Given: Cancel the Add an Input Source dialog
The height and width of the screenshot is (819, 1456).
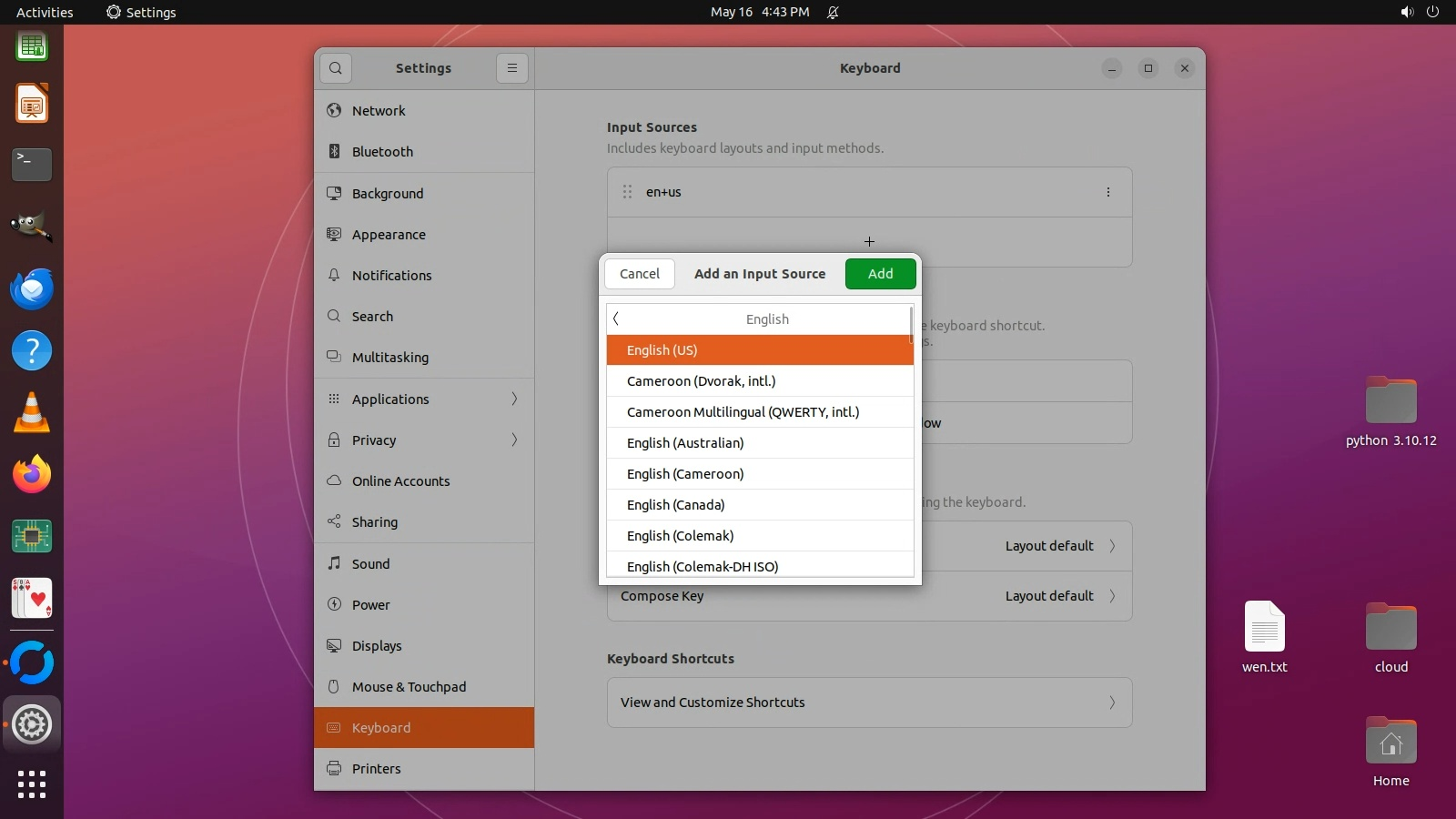Looking at the screenshot, I should coord(640,274).
